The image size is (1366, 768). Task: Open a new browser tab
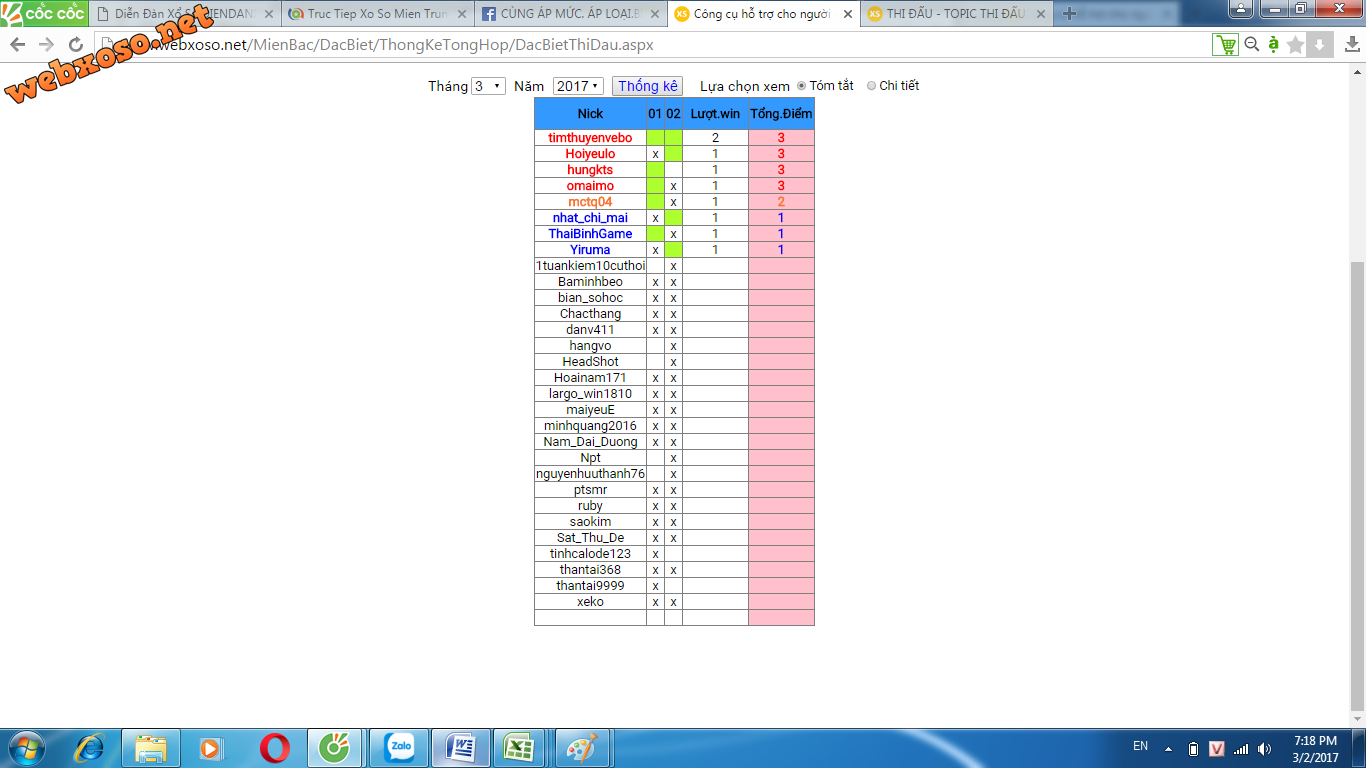(1069, 14)
